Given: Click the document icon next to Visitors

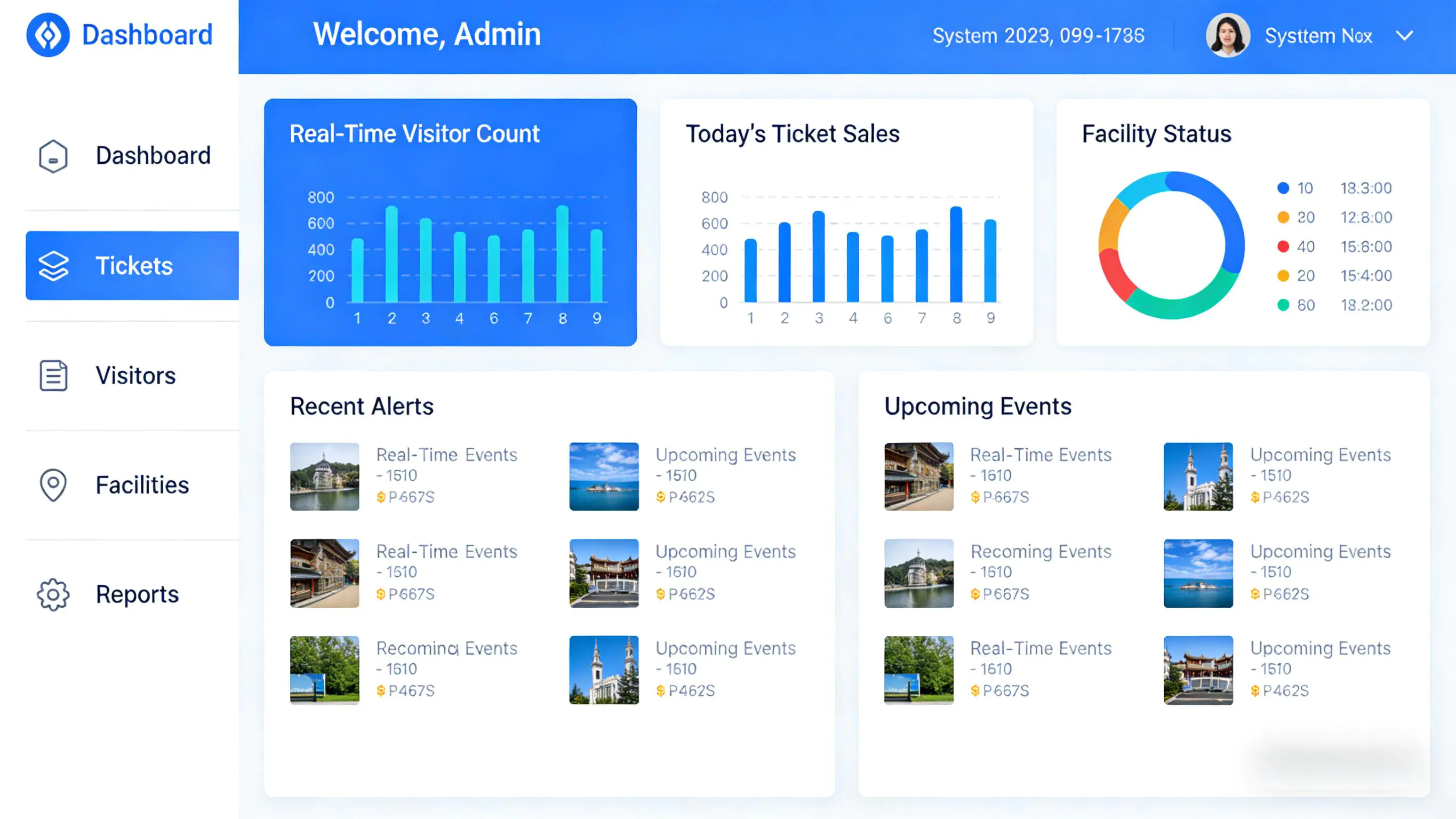Looking at the screenshot, I should pyautogui.click(x=53, y=376).
